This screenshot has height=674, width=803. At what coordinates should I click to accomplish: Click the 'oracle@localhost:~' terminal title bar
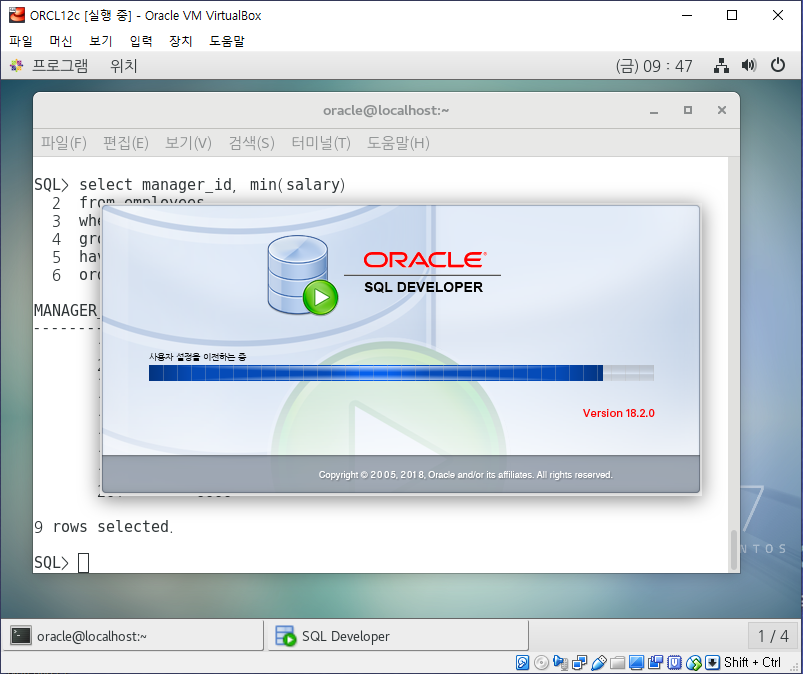point(386,111)
